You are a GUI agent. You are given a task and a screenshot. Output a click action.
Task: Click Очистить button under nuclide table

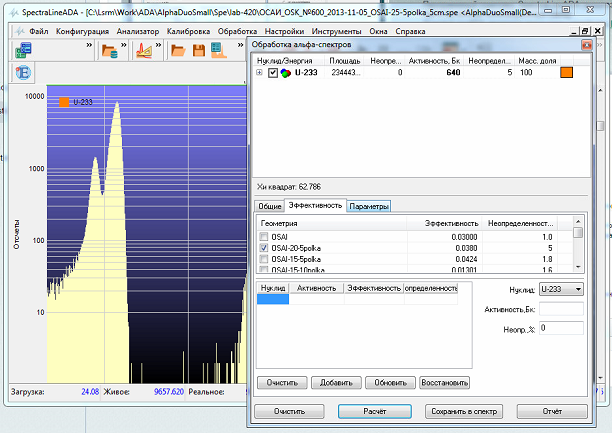coord(282,383)
